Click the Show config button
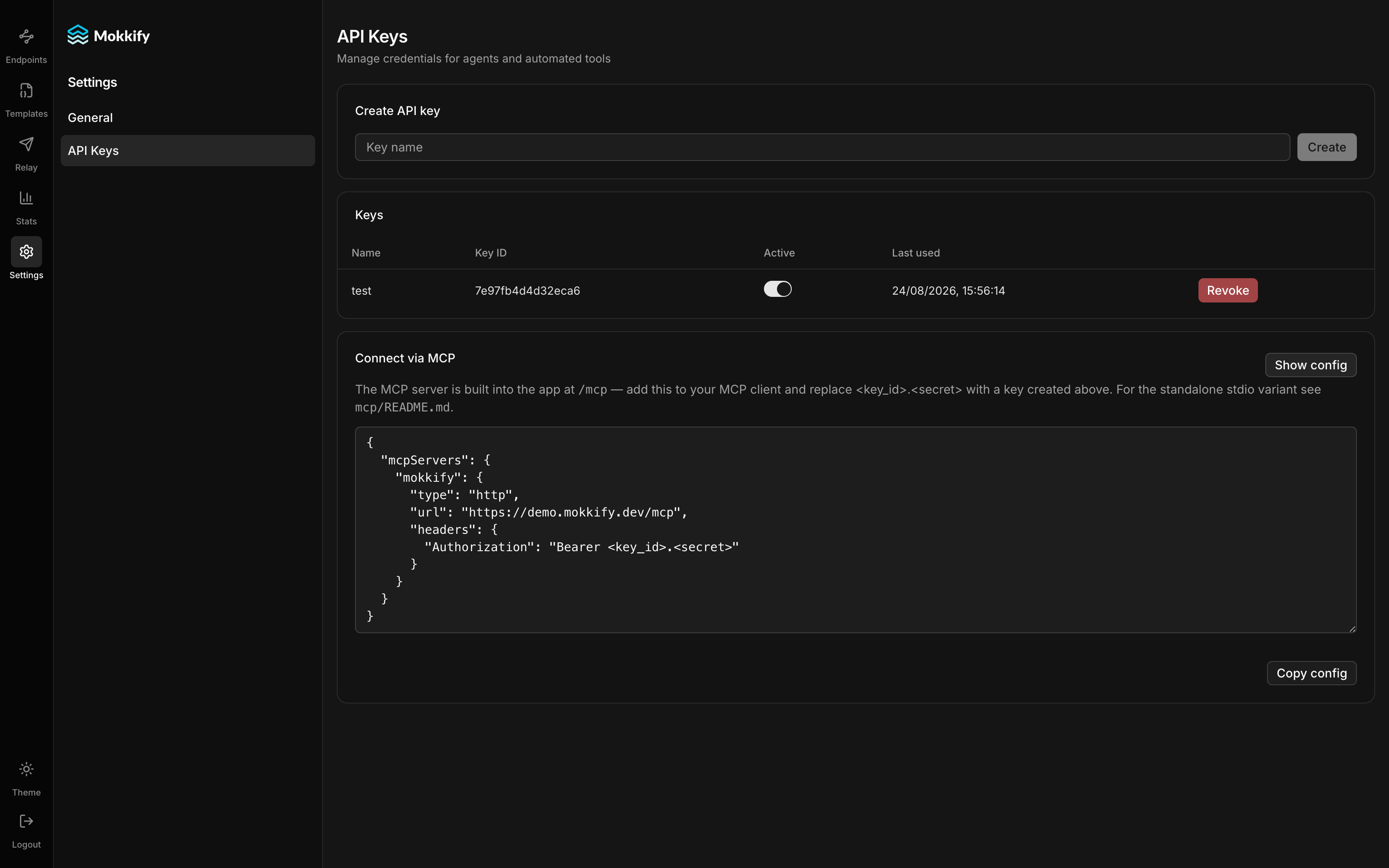 (1310, 365)
